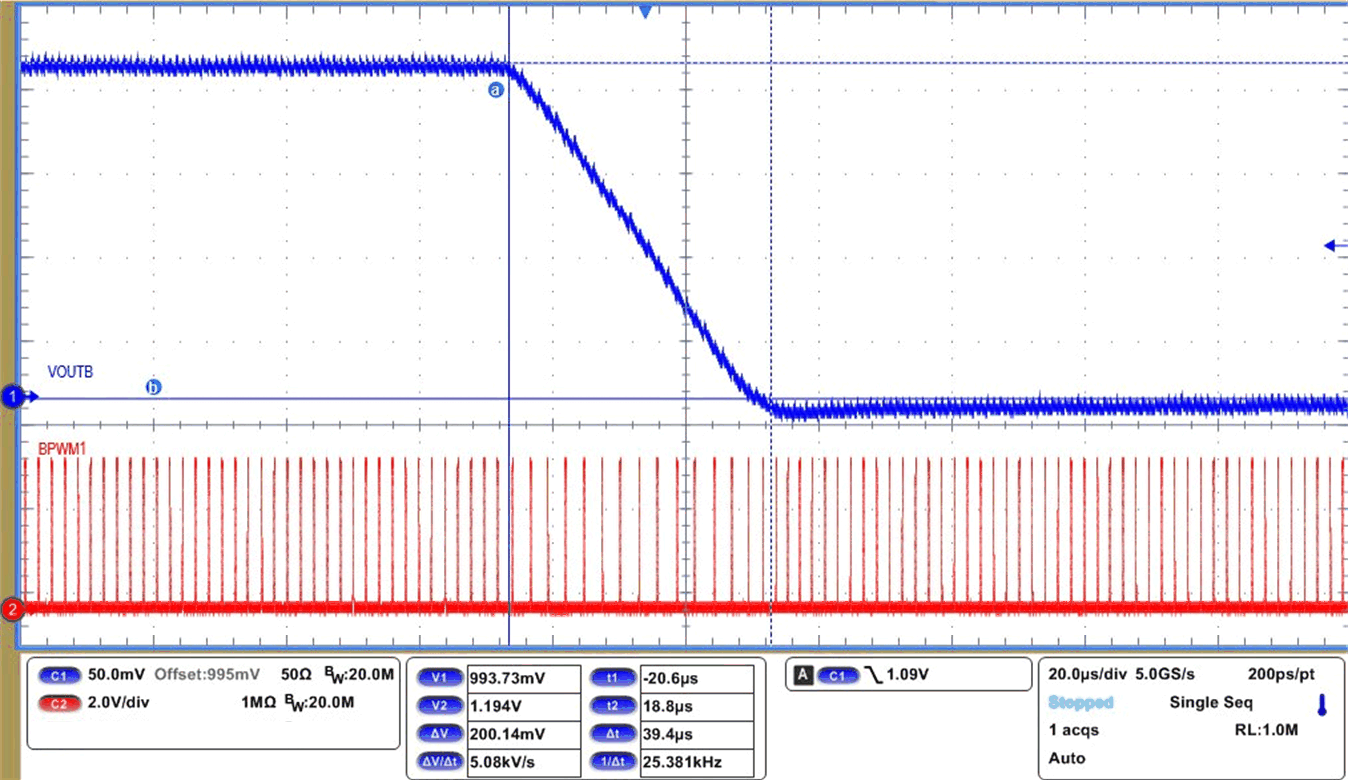The image size is (1348, 780).
Task: Open the 20.0µs/div timebase selector
Action: pos(1087,674)
